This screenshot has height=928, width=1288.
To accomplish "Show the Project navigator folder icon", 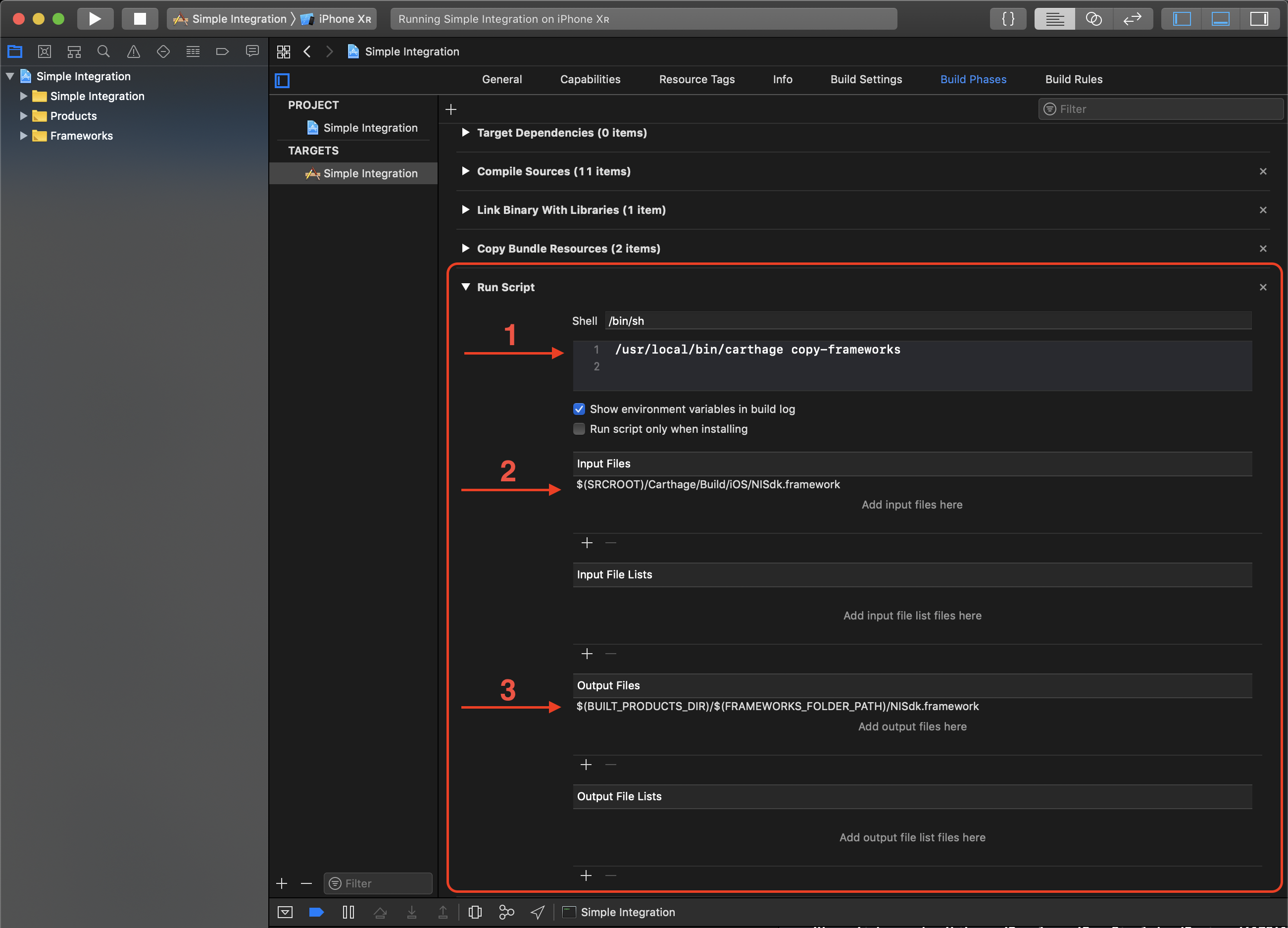I will (x=15, y=52).
